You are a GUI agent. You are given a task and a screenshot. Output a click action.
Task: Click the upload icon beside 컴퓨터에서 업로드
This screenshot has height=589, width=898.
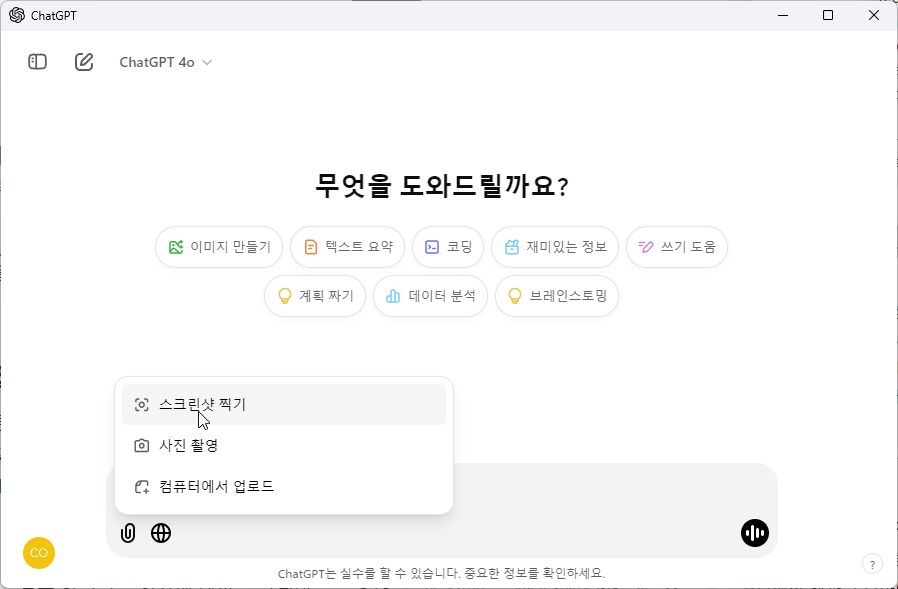tap(141, 486)
